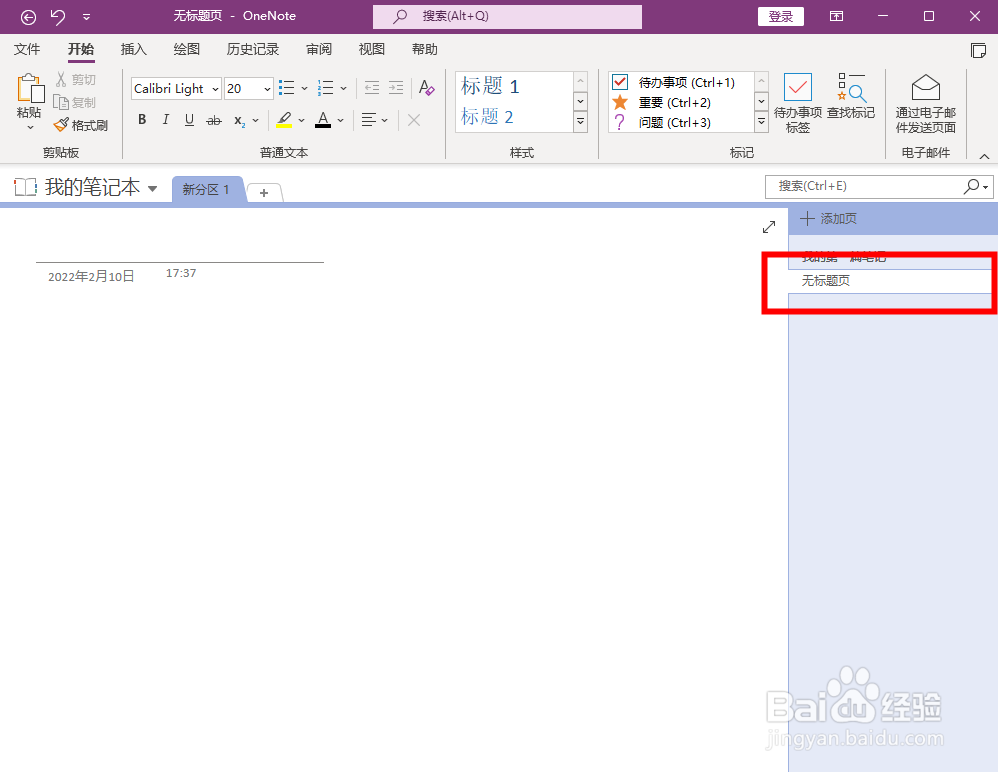Open the 审阅 tab
This screenshot has height=772, width=998.
click(319, 49)
